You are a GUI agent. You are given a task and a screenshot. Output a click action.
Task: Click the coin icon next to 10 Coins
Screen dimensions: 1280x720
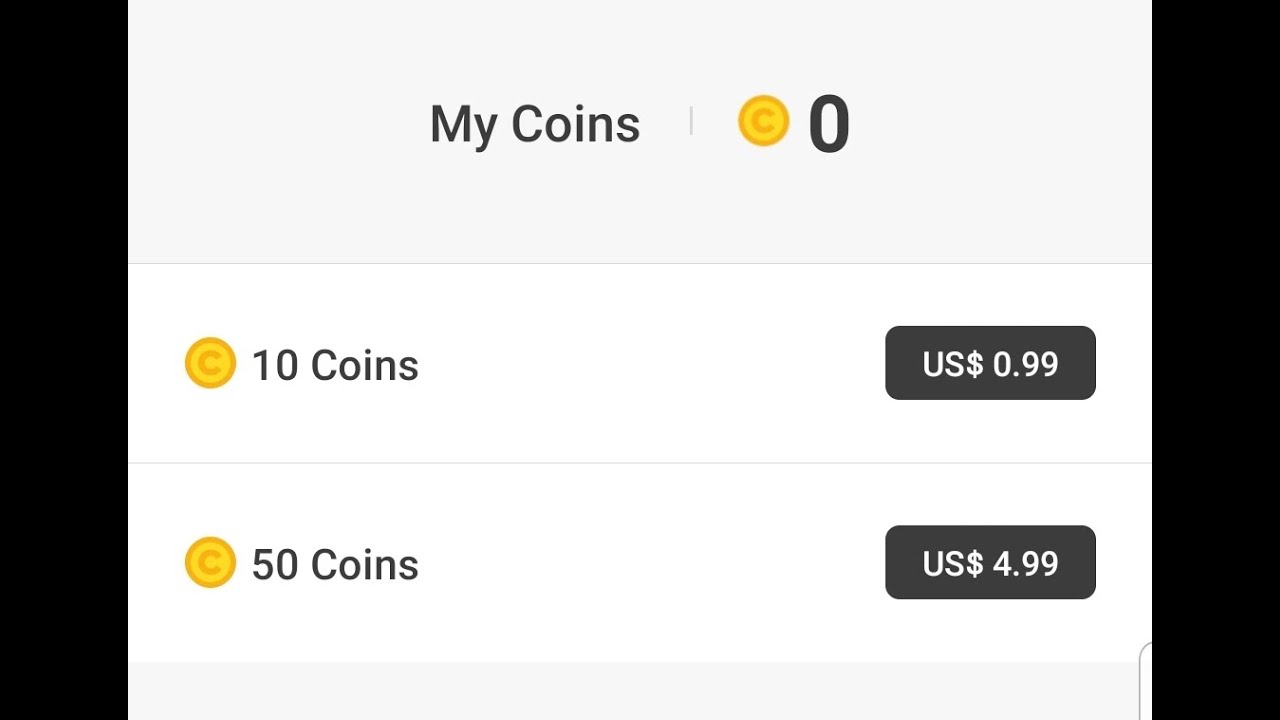click(x=210, y=363)
